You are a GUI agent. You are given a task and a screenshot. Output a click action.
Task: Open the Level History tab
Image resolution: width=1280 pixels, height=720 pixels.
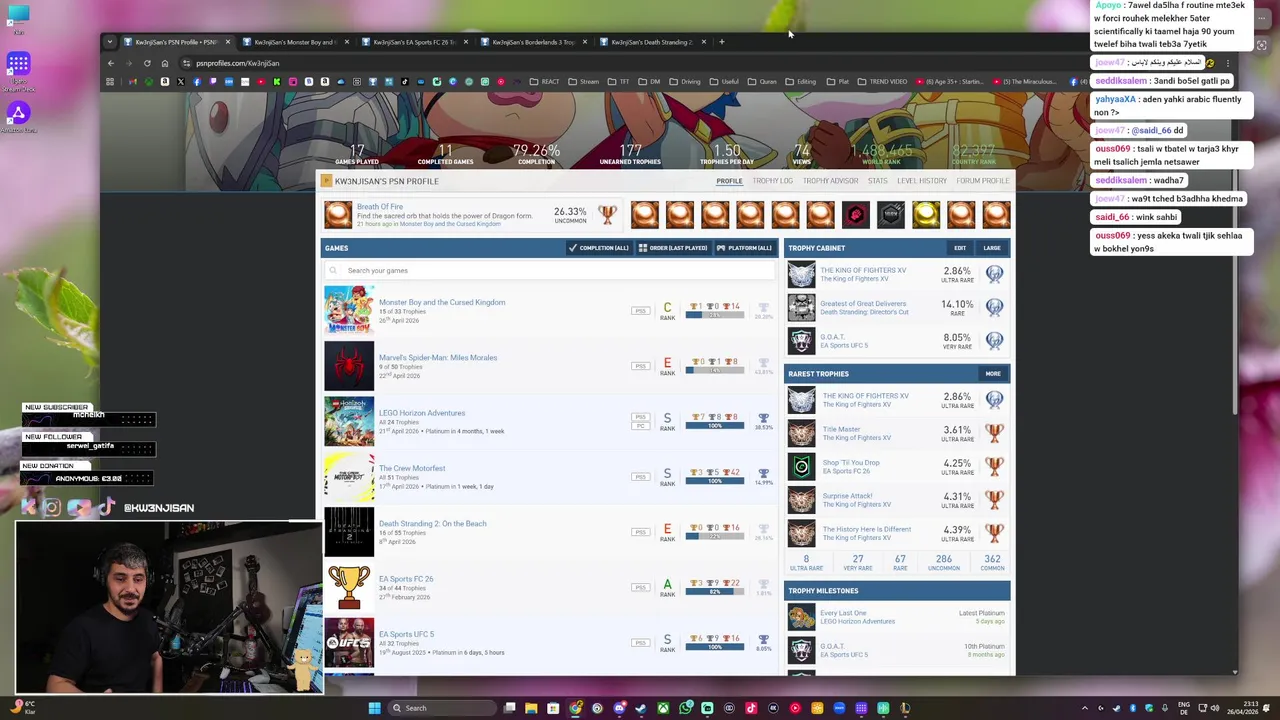click(922, 181)
